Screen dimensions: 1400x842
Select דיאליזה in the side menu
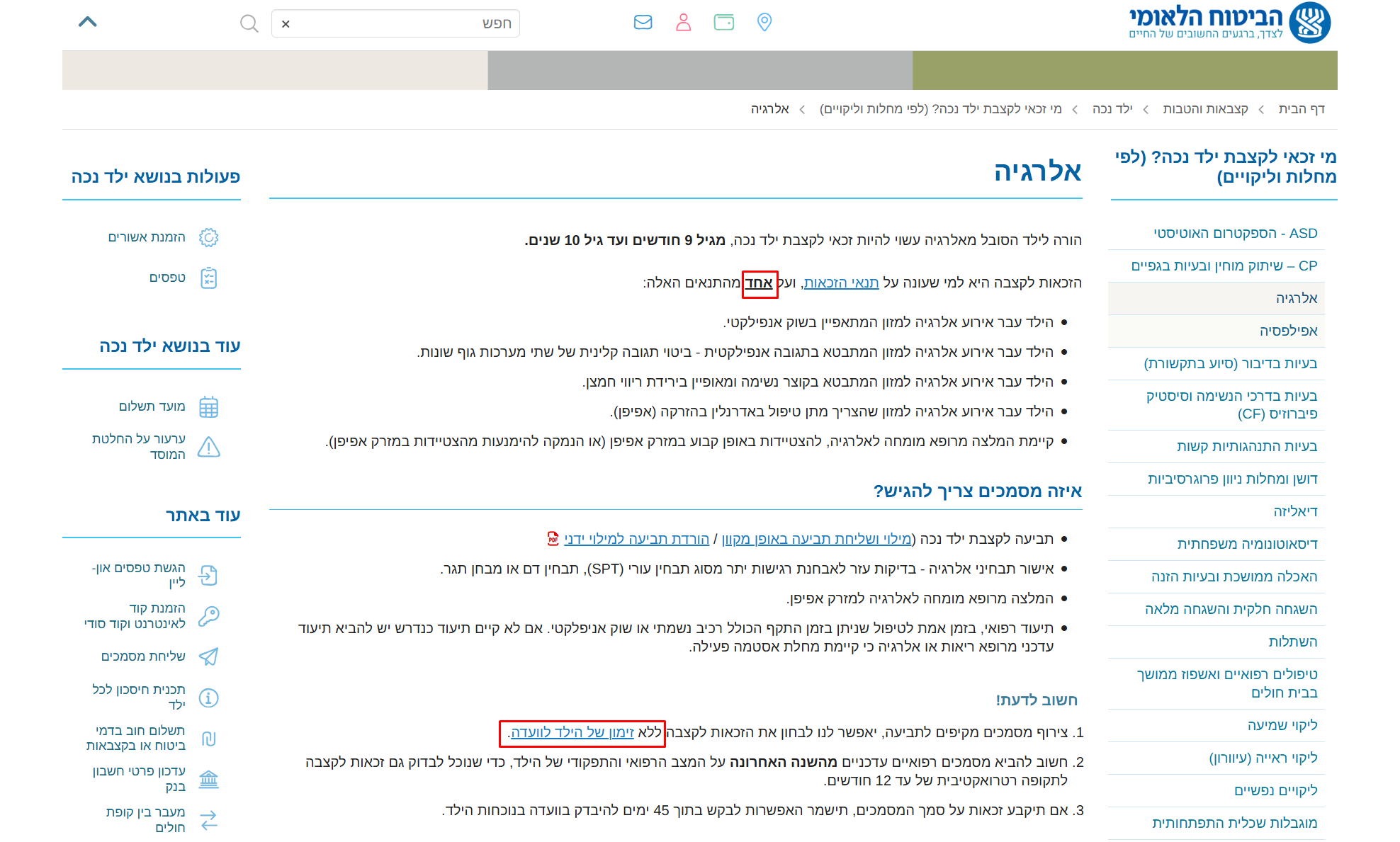1295,511
